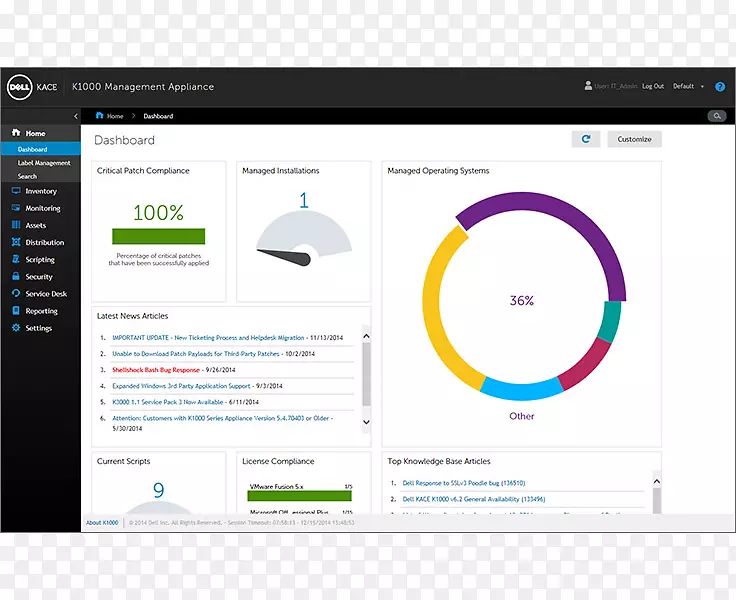Click the search magnifier button
The height and width of the screenshot is (600, 736).
(x=717, y=116)
